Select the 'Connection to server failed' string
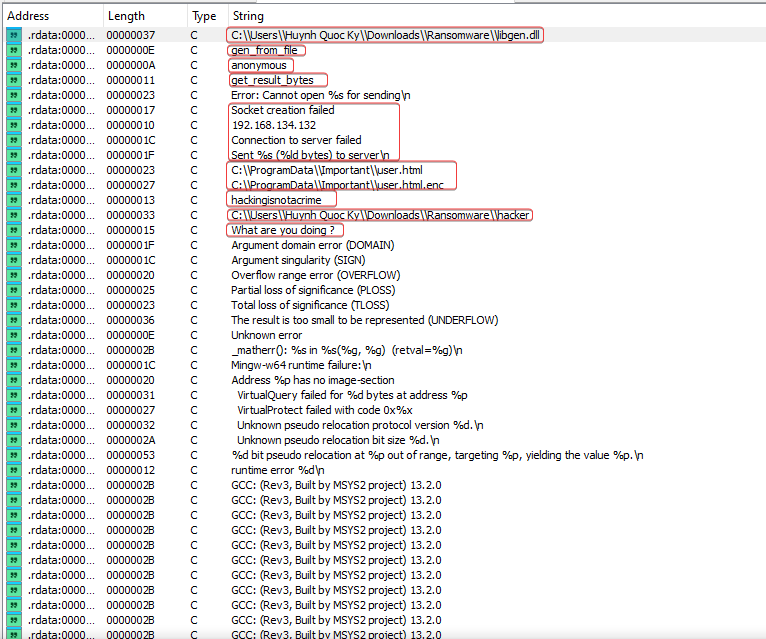 (x=296, y=140)
